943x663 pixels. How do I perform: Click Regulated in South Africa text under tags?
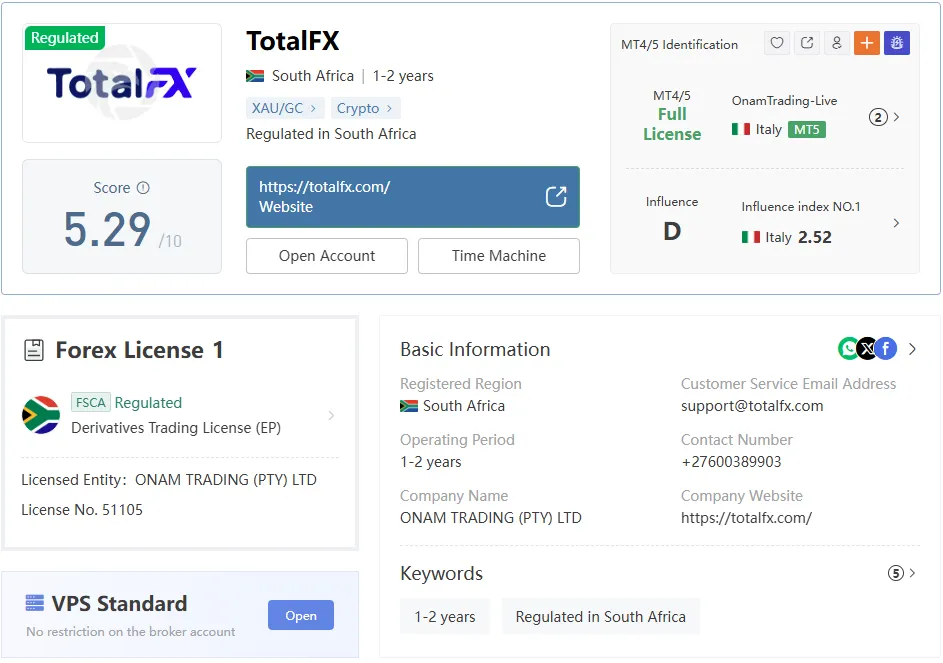[331, 134]
